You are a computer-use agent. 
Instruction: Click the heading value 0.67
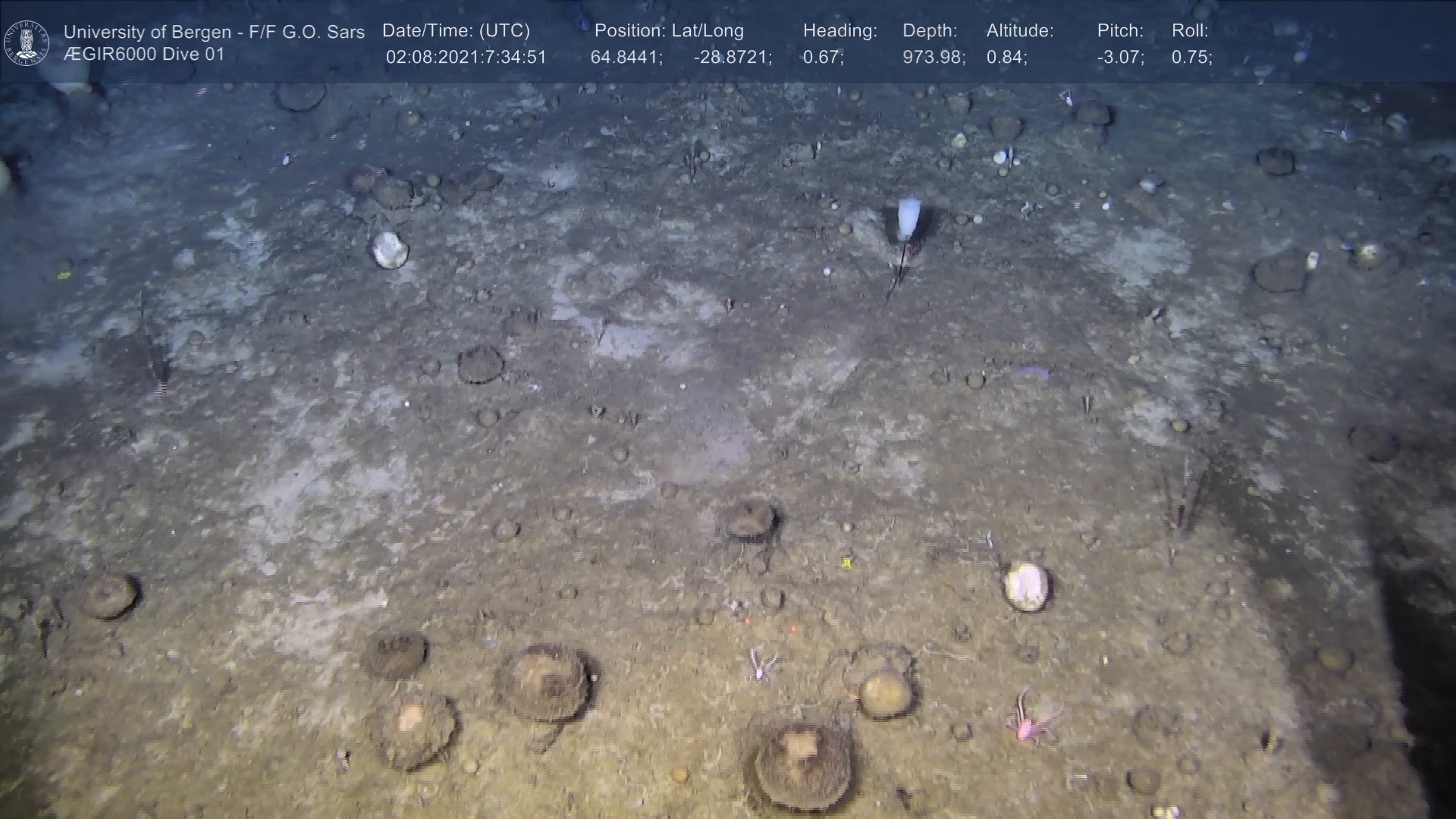[x=823, y=58]
